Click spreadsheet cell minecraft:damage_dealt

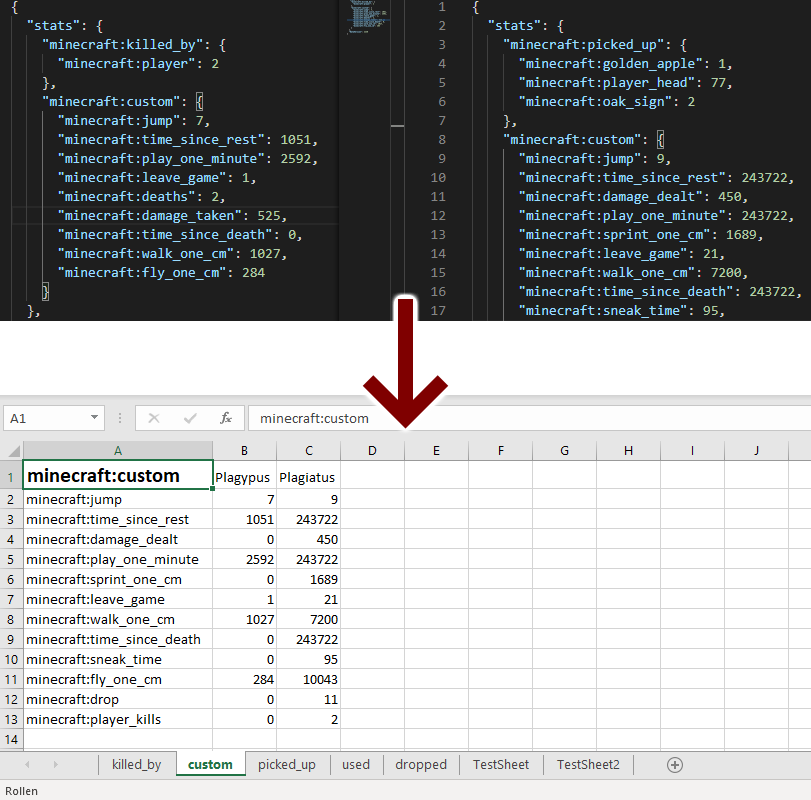tap(118, 539)
